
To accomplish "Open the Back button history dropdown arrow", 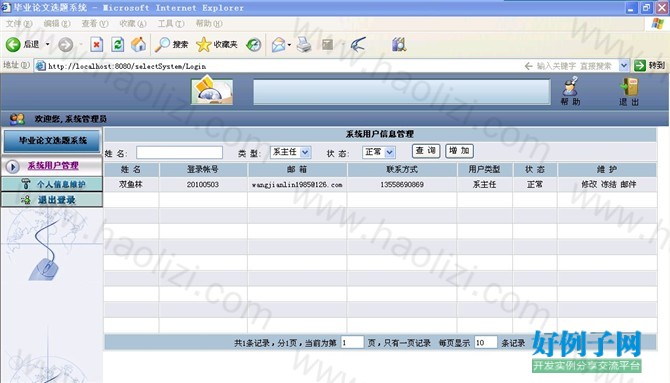I will tap(47, 44).
